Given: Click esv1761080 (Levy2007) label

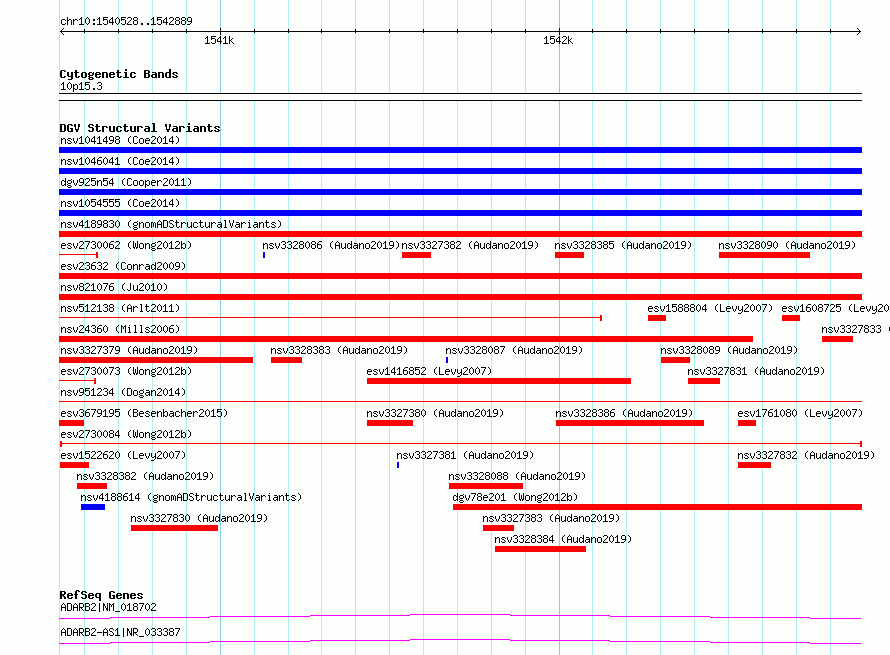Looking at the screenshot, I should click(800, 413).
